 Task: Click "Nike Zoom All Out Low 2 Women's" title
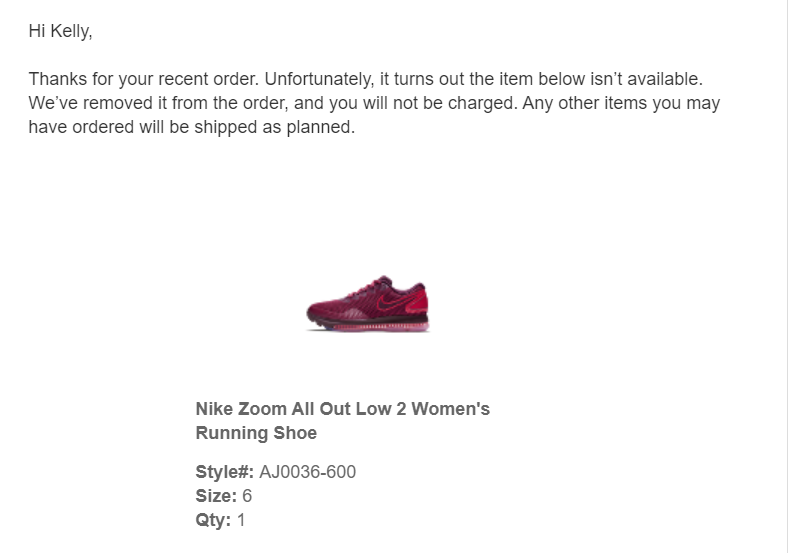(x=342, y=409)
